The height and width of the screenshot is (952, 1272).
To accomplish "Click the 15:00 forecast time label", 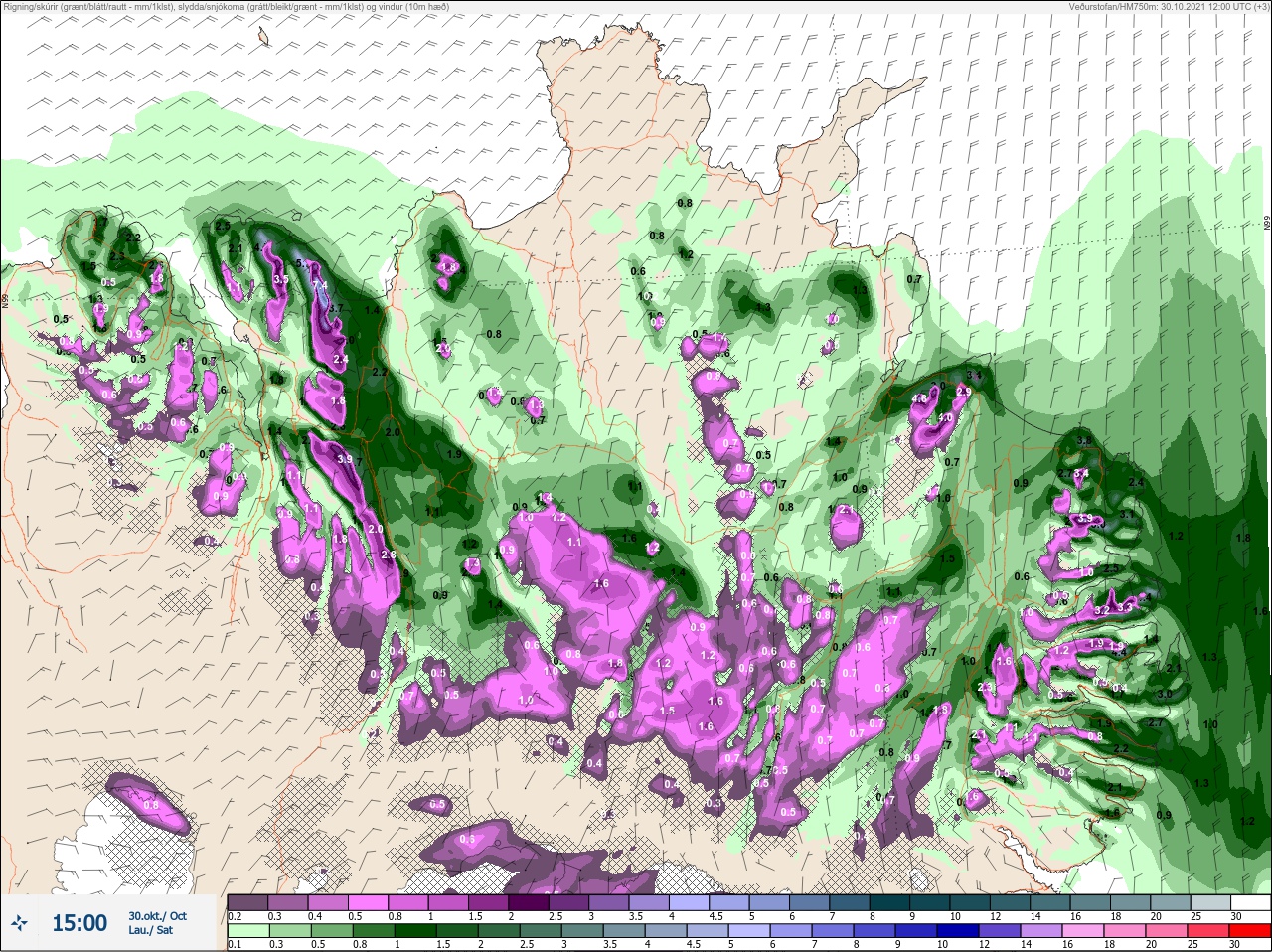I will [x=79, y=923].
